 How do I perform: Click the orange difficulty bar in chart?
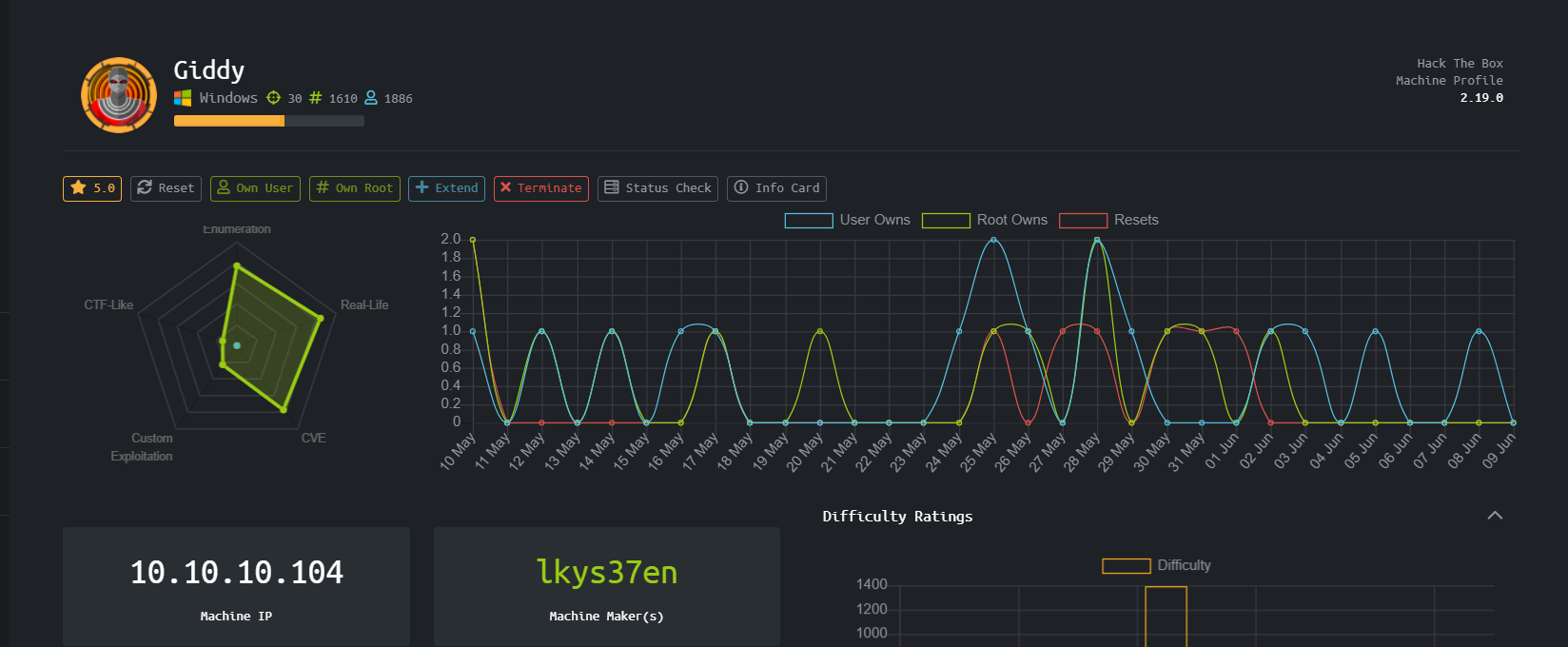coord(1166,617)
